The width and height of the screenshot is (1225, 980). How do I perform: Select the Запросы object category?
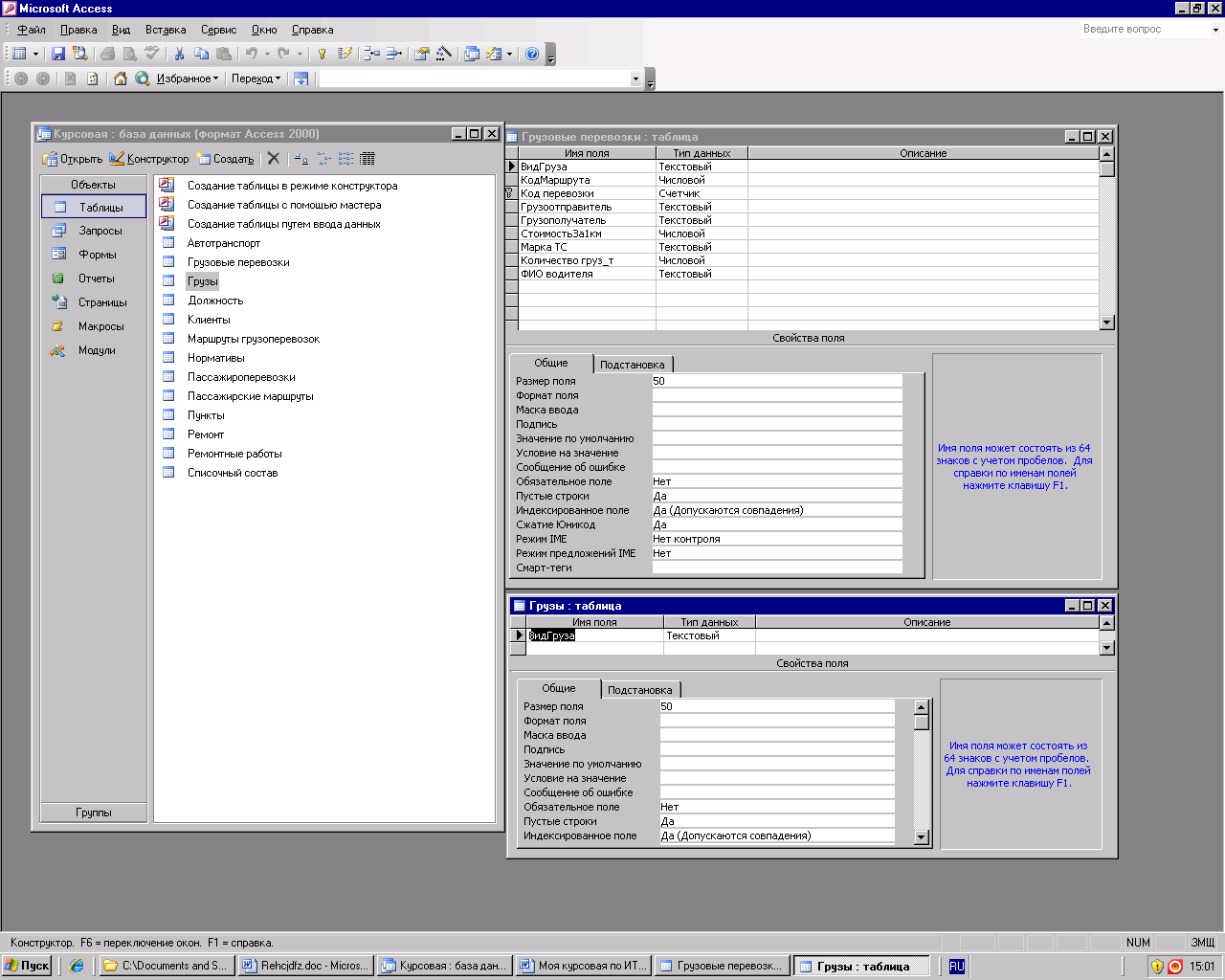(x=100, y=231)
